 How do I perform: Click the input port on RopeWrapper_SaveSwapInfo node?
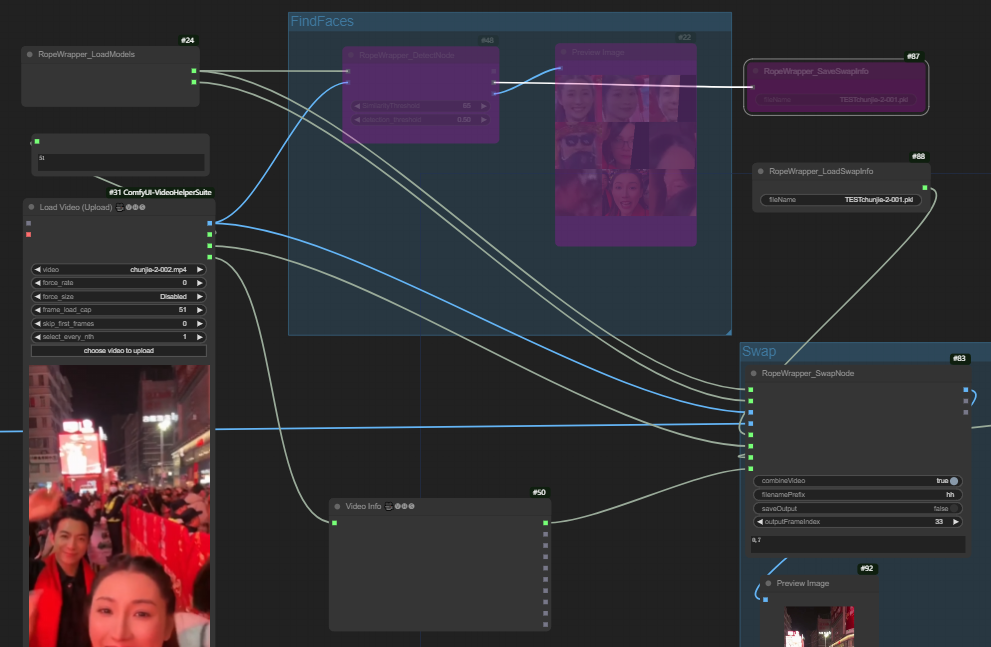[752, 87]
